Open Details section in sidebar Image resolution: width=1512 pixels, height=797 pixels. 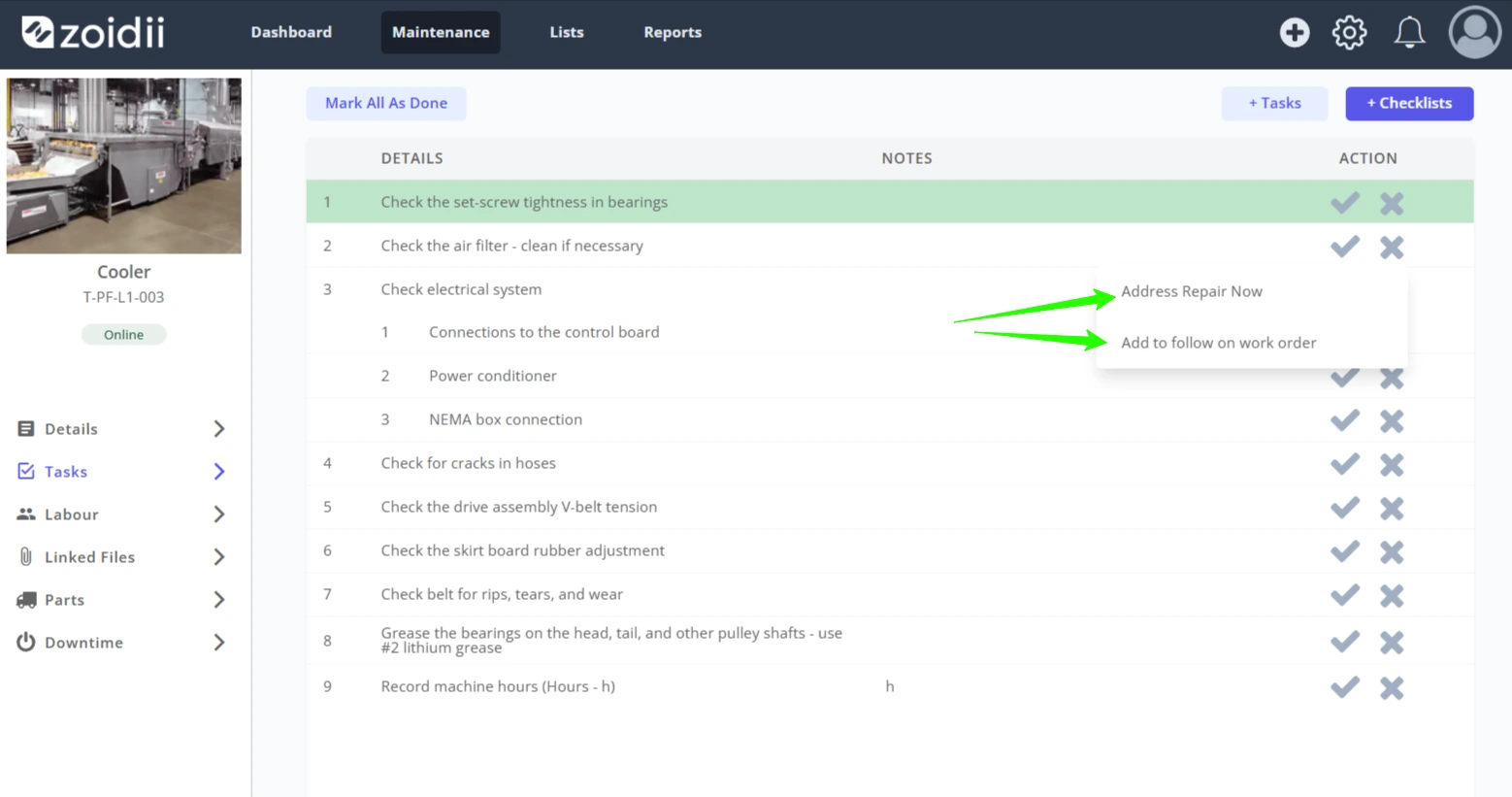point(71,429)
